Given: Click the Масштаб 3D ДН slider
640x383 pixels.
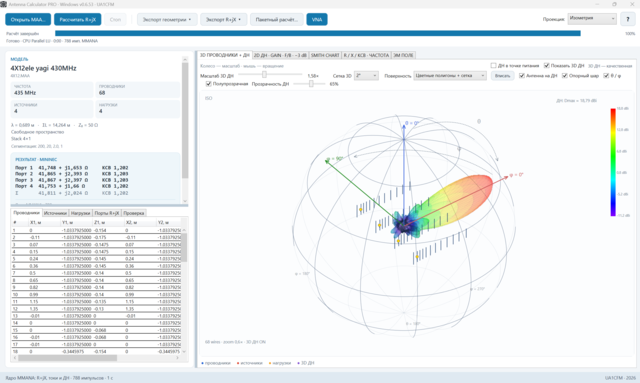Looking at the screenshot, I should (271, 75).
